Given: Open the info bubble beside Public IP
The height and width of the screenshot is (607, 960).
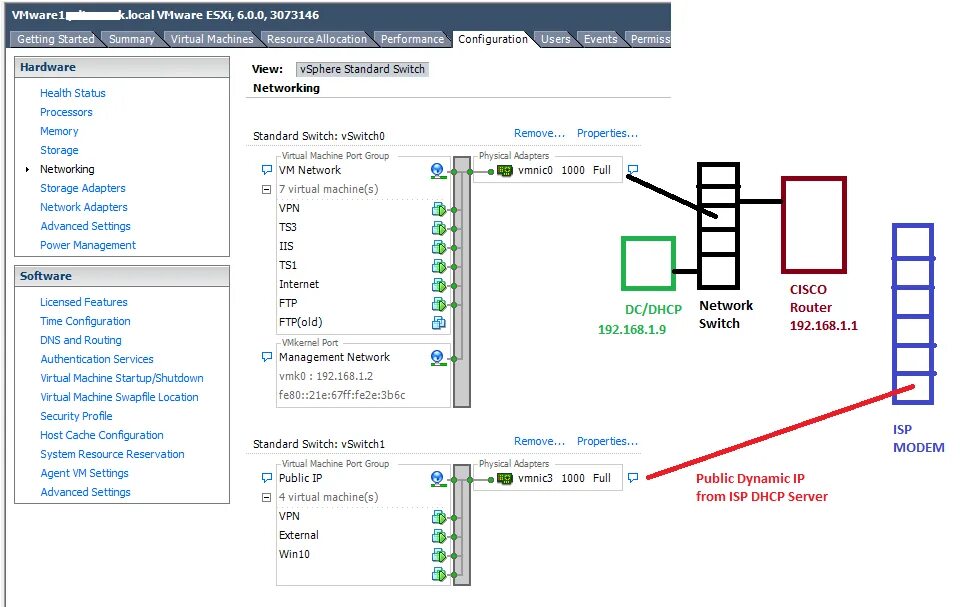Looking at the screenshot, I should [x=267, y=478].
